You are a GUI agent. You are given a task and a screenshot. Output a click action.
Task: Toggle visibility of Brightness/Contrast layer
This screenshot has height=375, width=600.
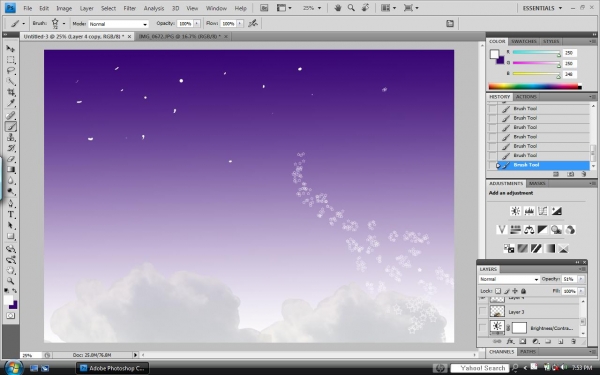point(483,328)
